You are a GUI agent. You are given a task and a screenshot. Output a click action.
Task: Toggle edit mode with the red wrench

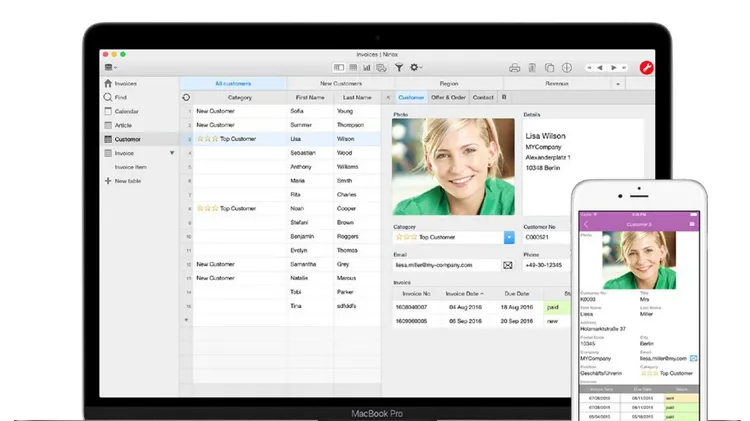[x=646, y=68]
